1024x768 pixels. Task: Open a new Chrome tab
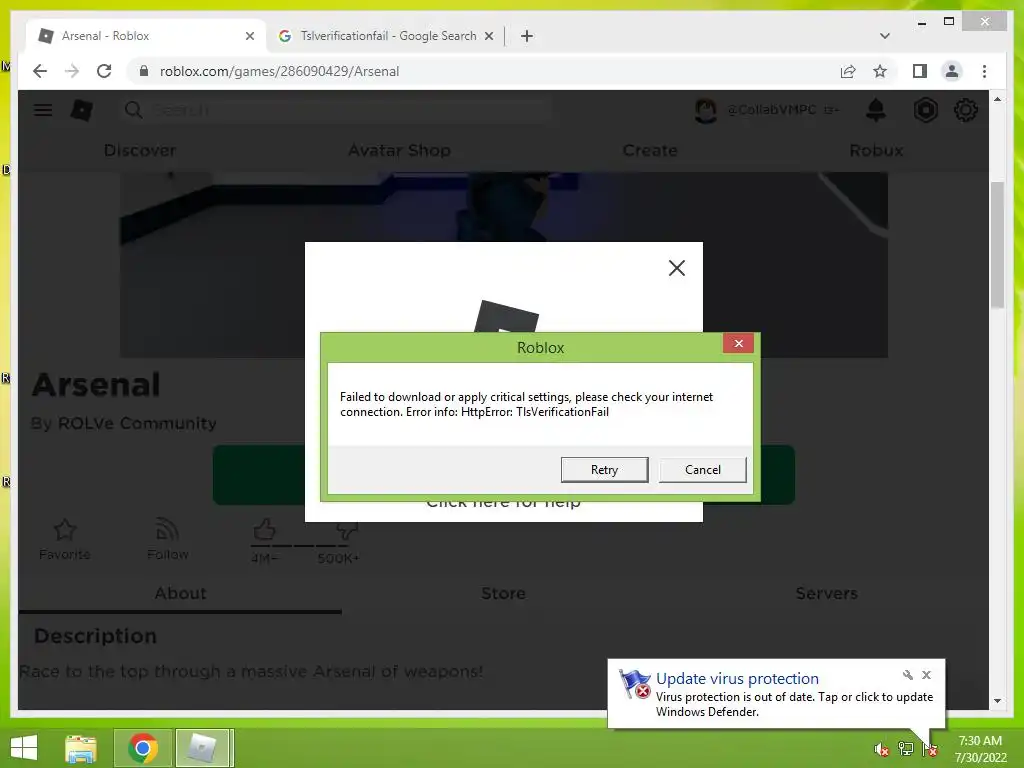click(527, 36)
